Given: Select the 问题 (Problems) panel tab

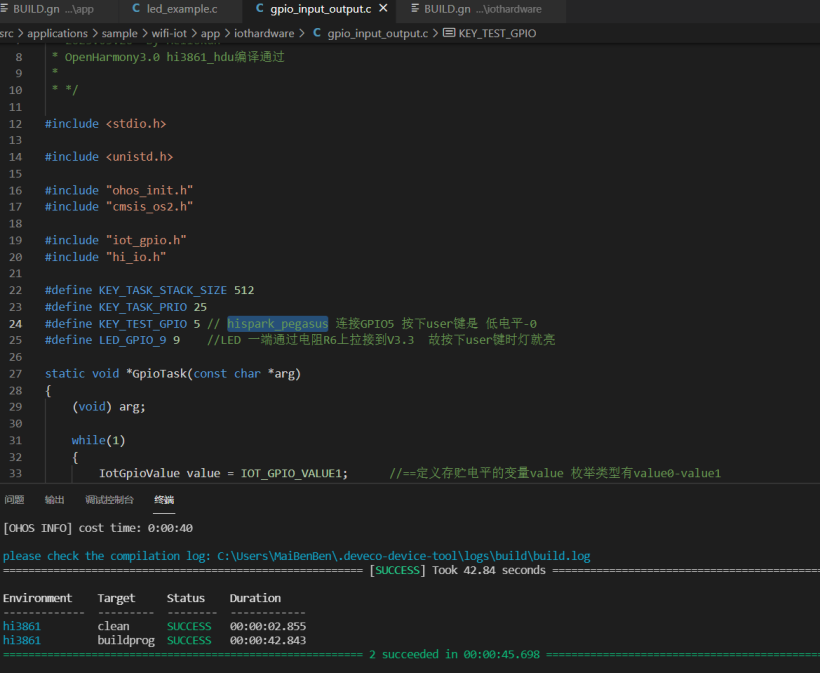Looking at the screenshot, I should tap(14, 499).
